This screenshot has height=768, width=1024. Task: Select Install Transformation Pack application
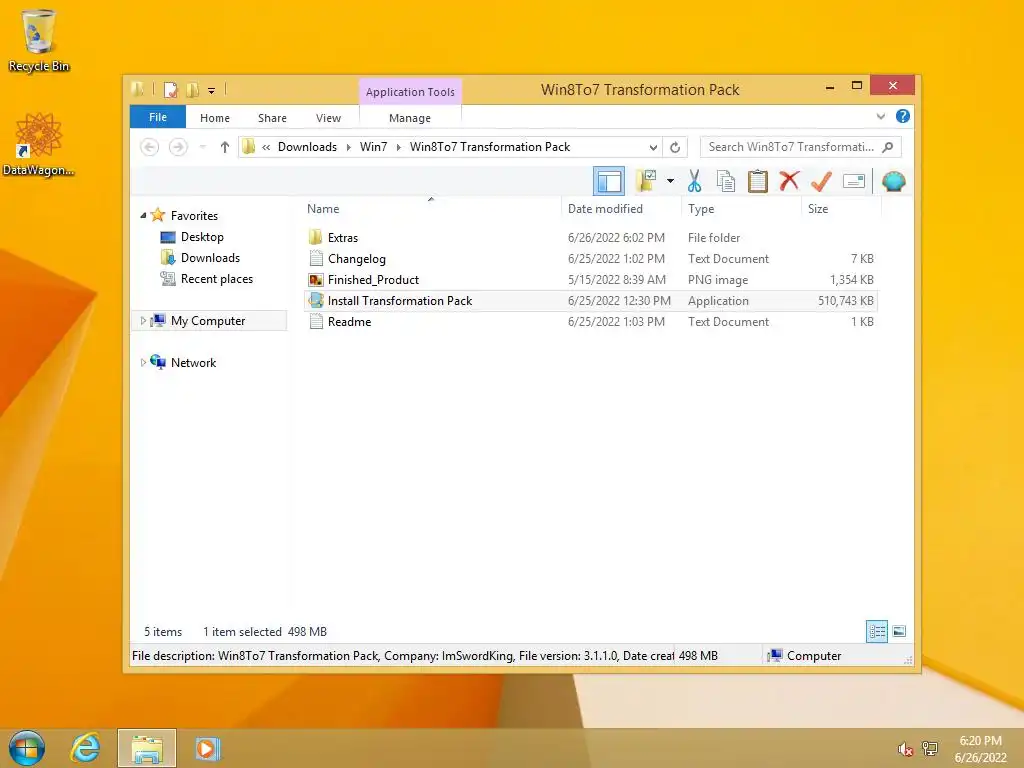(x=592, y=300)
